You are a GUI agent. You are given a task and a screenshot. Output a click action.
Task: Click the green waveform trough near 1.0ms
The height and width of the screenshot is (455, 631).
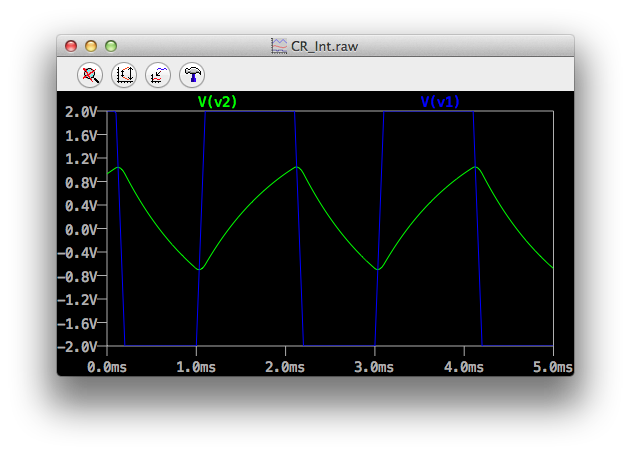pyautogui.click(x=201, y=269)
